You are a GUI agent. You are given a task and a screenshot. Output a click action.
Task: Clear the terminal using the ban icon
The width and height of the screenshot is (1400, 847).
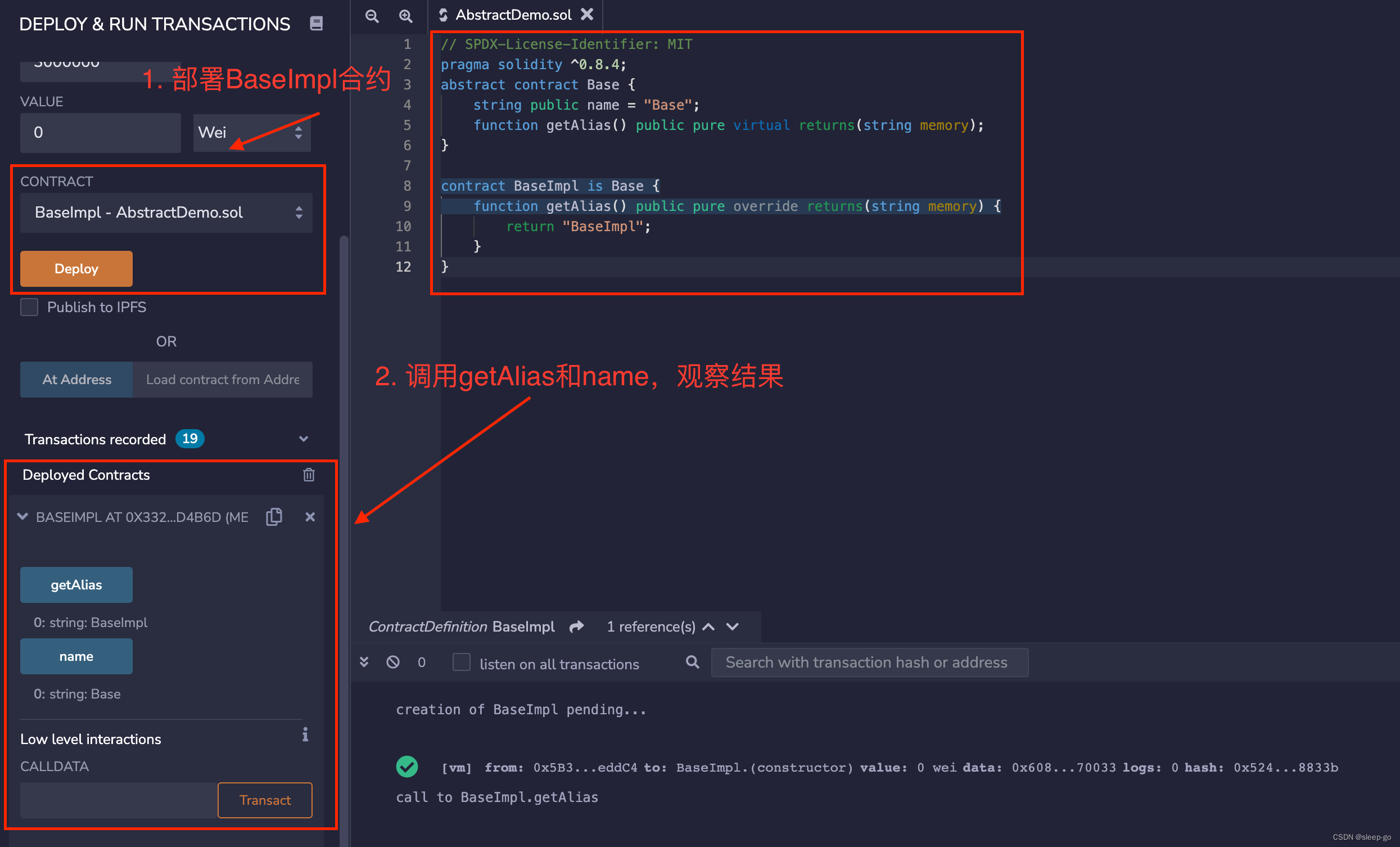(x=392, y=661)
